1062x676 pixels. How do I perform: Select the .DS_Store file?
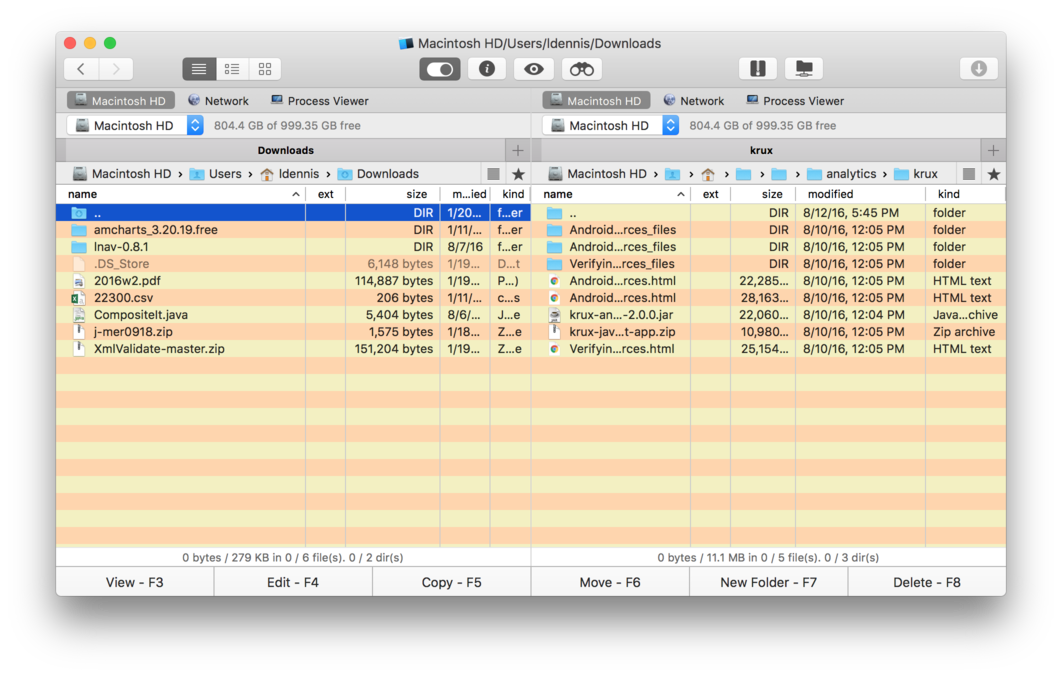tap(293, 263)
